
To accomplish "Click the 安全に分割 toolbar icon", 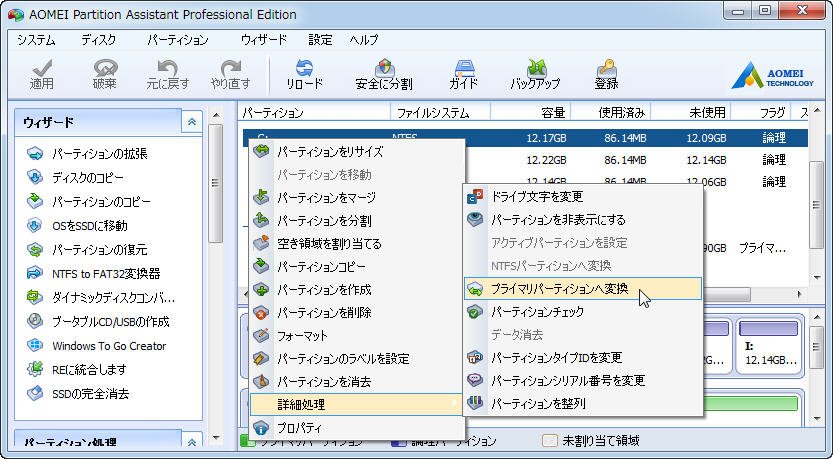I will 384,68.
